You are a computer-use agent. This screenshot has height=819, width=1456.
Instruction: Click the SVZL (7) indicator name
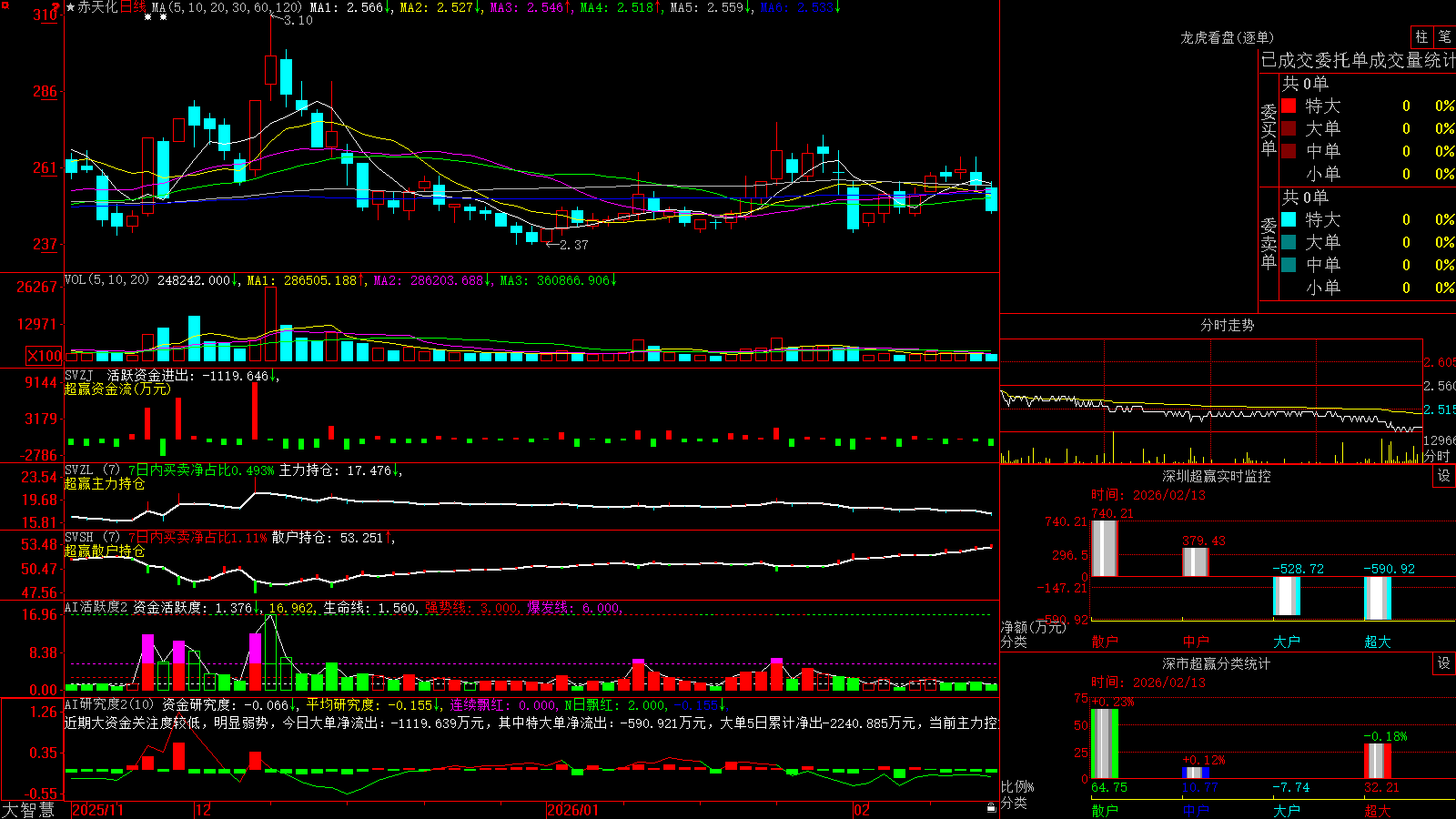(92, 470)
